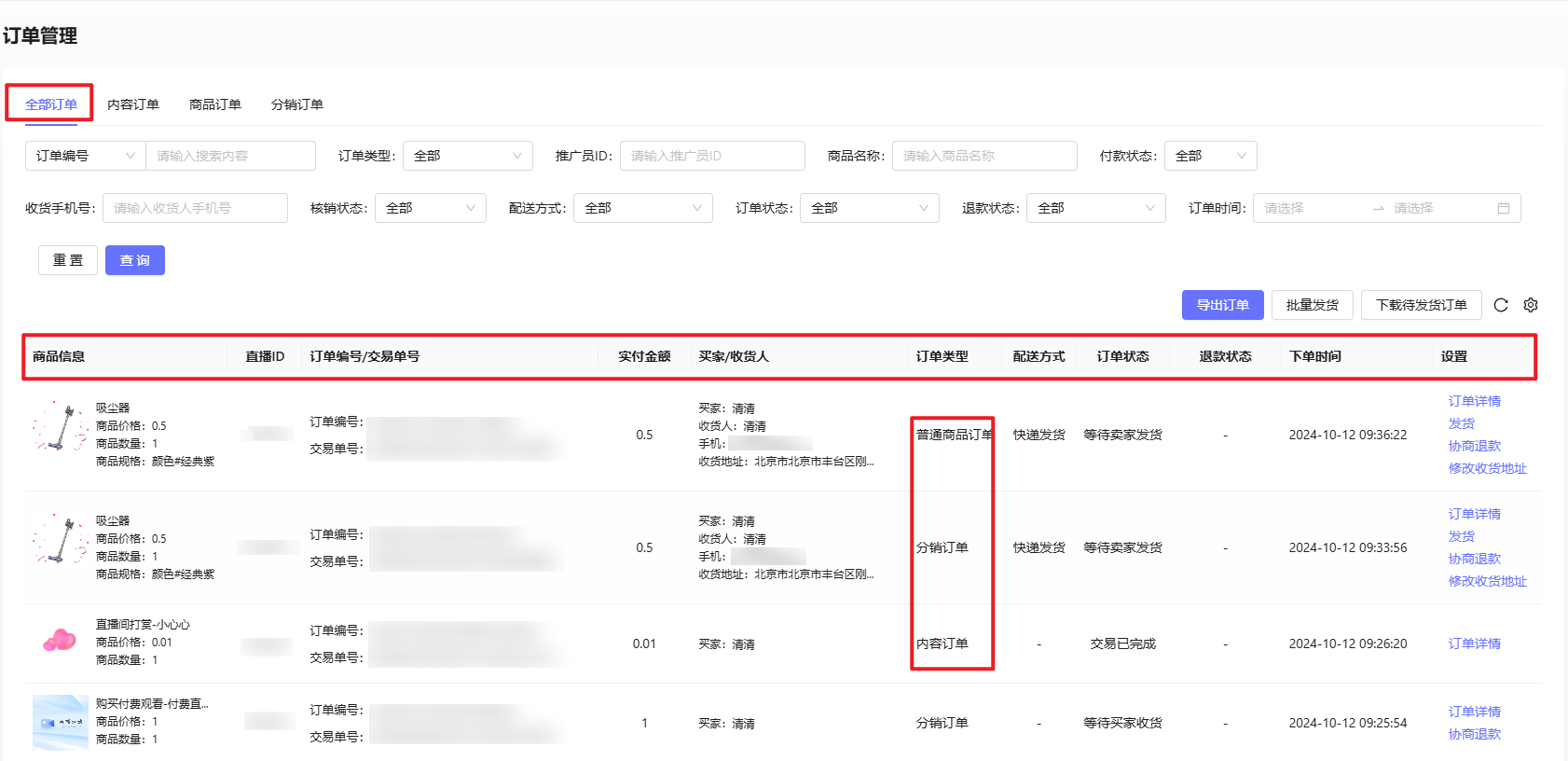Click the paid livestream product thumbnail

coord(61,722)
